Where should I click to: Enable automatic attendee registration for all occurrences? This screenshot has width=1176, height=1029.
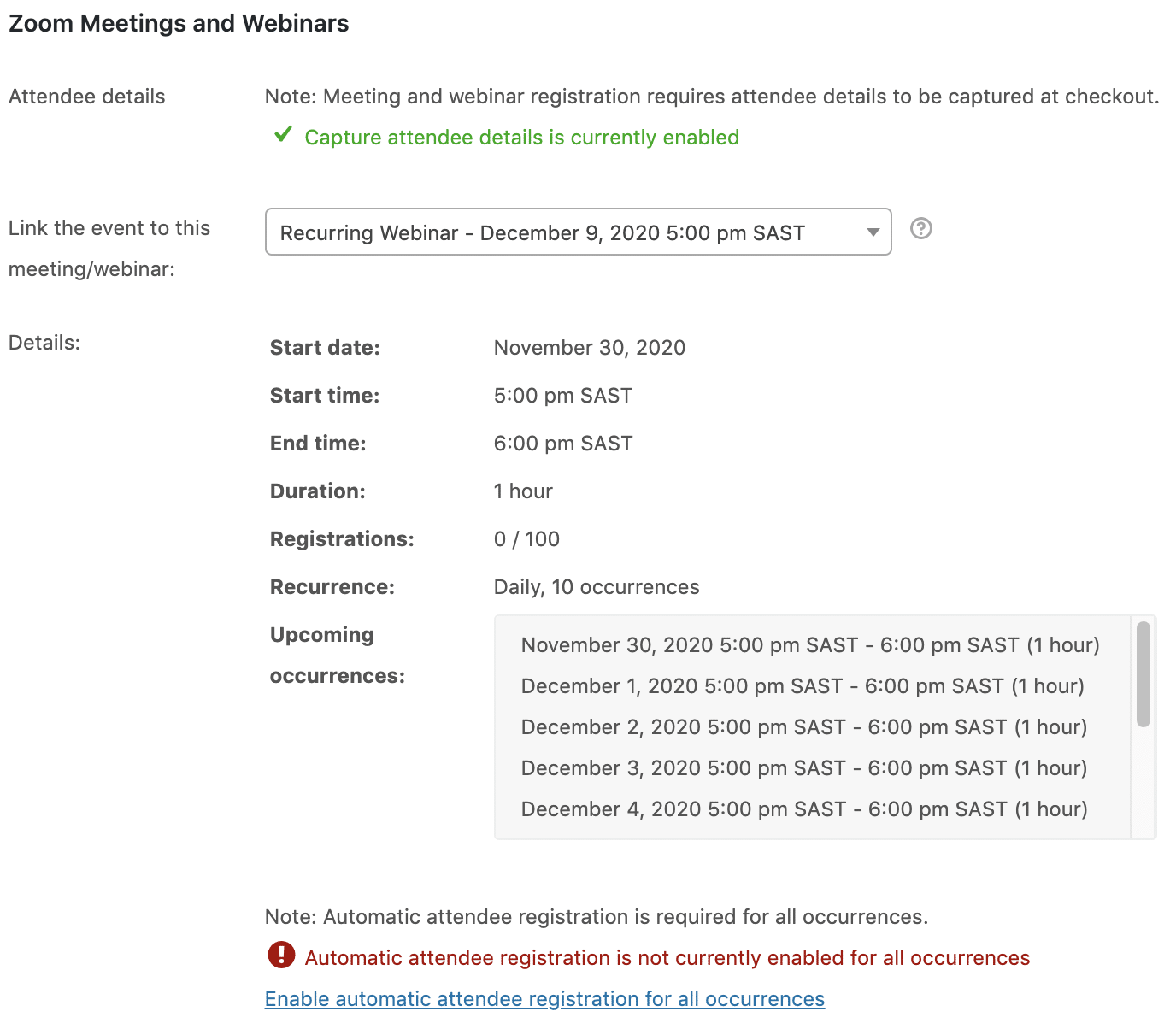click(544, 999)
